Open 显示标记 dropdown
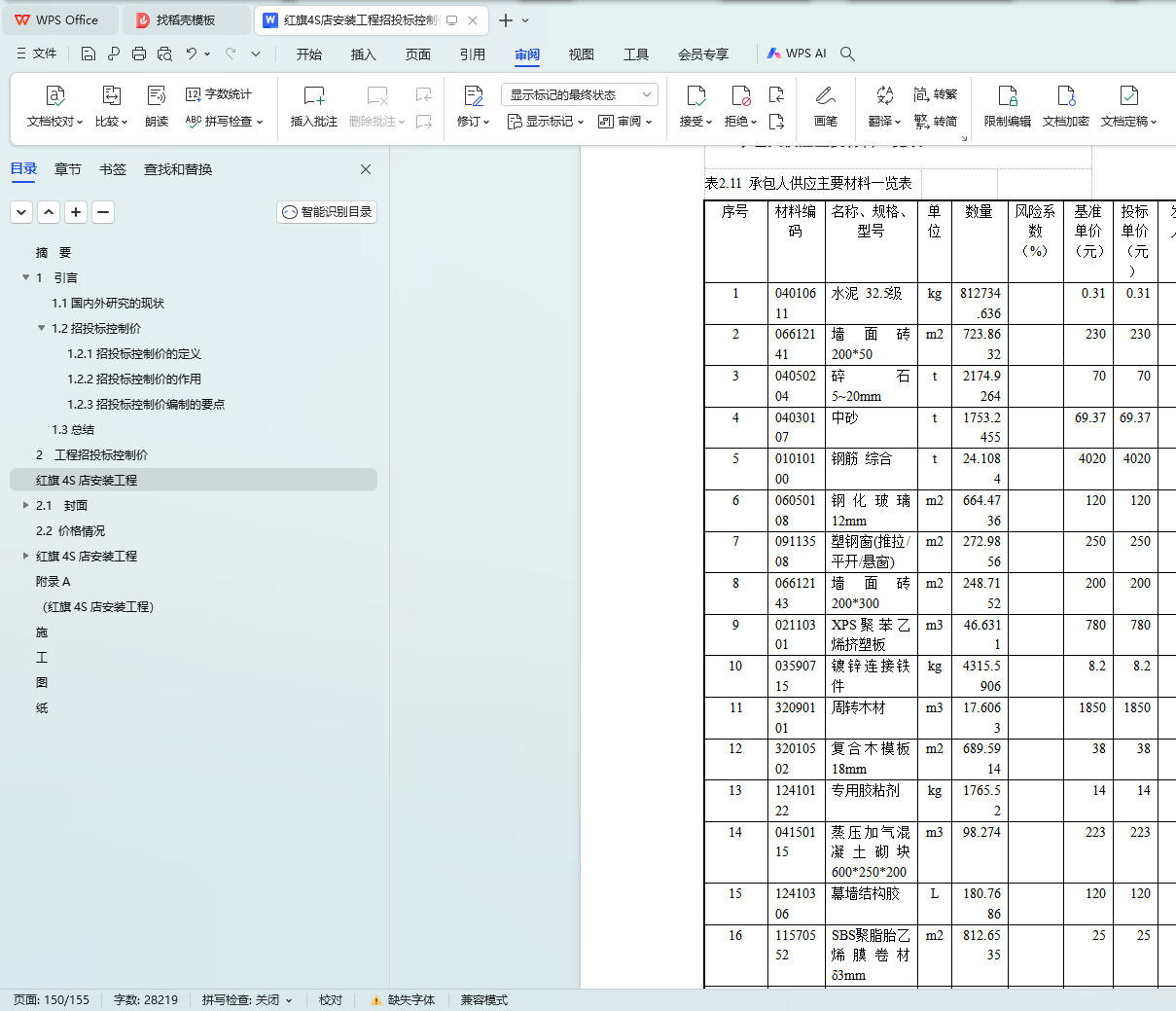Image resolution: width=1176 pixels, height=1011 pixels. tap(546, 122)
